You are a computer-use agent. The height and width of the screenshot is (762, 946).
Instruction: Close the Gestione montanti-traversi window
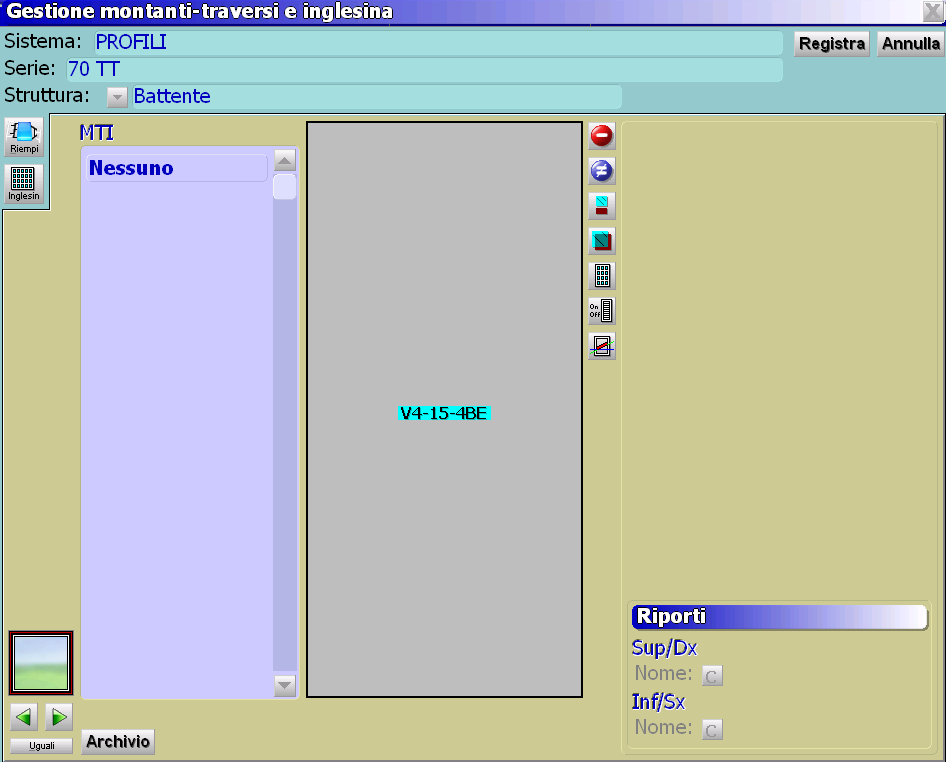(x=933, y=11)
